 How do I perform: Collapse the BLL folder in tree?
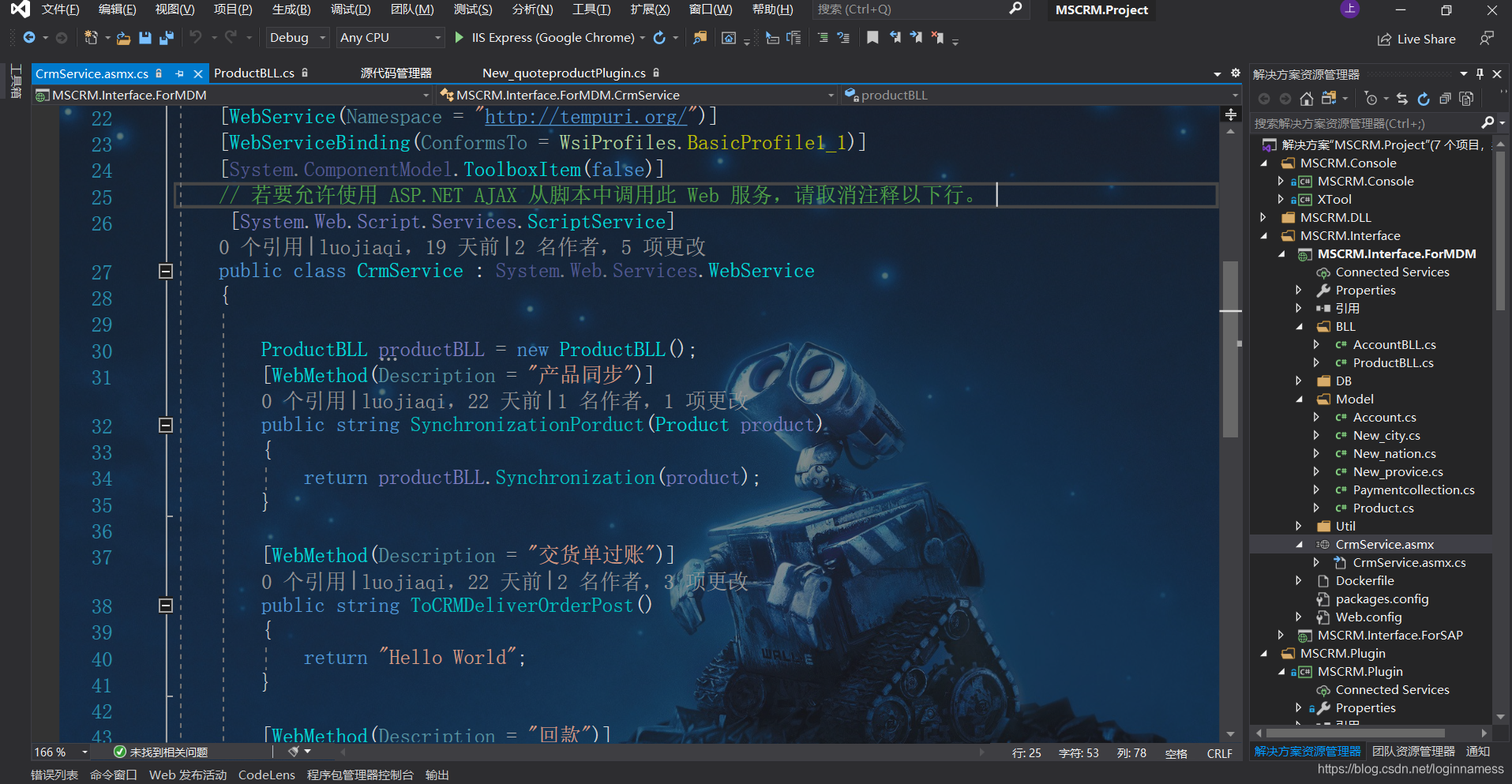(1300, 326)
